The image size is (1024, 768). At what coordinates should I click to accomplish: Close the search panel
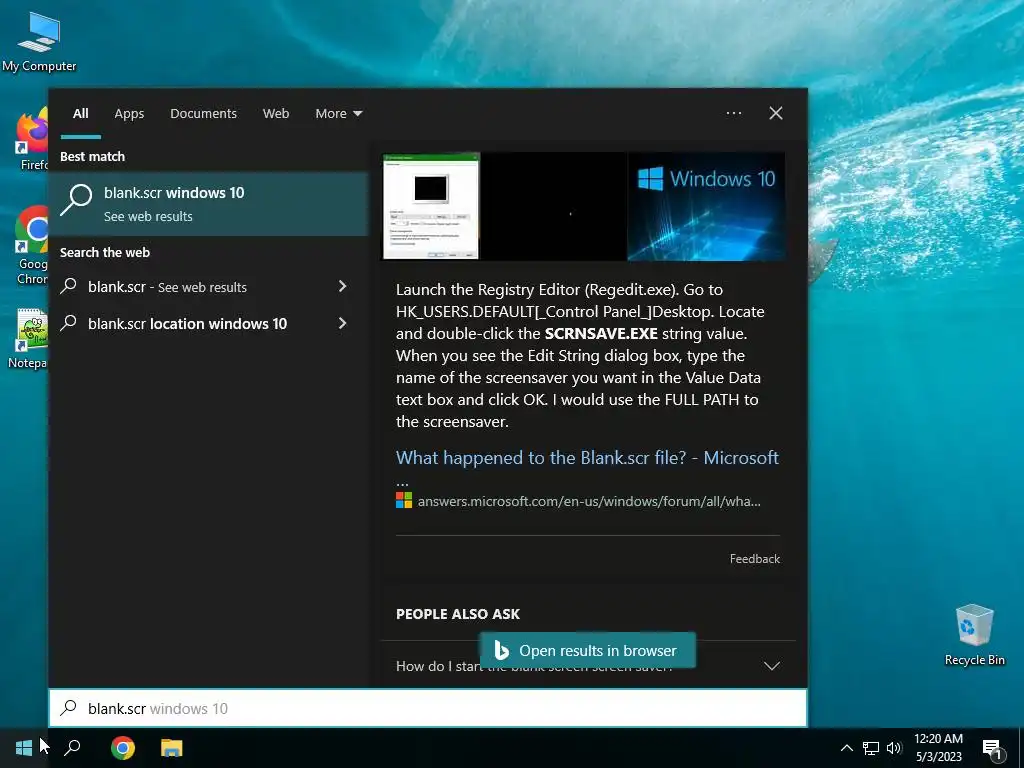[776, 113]
